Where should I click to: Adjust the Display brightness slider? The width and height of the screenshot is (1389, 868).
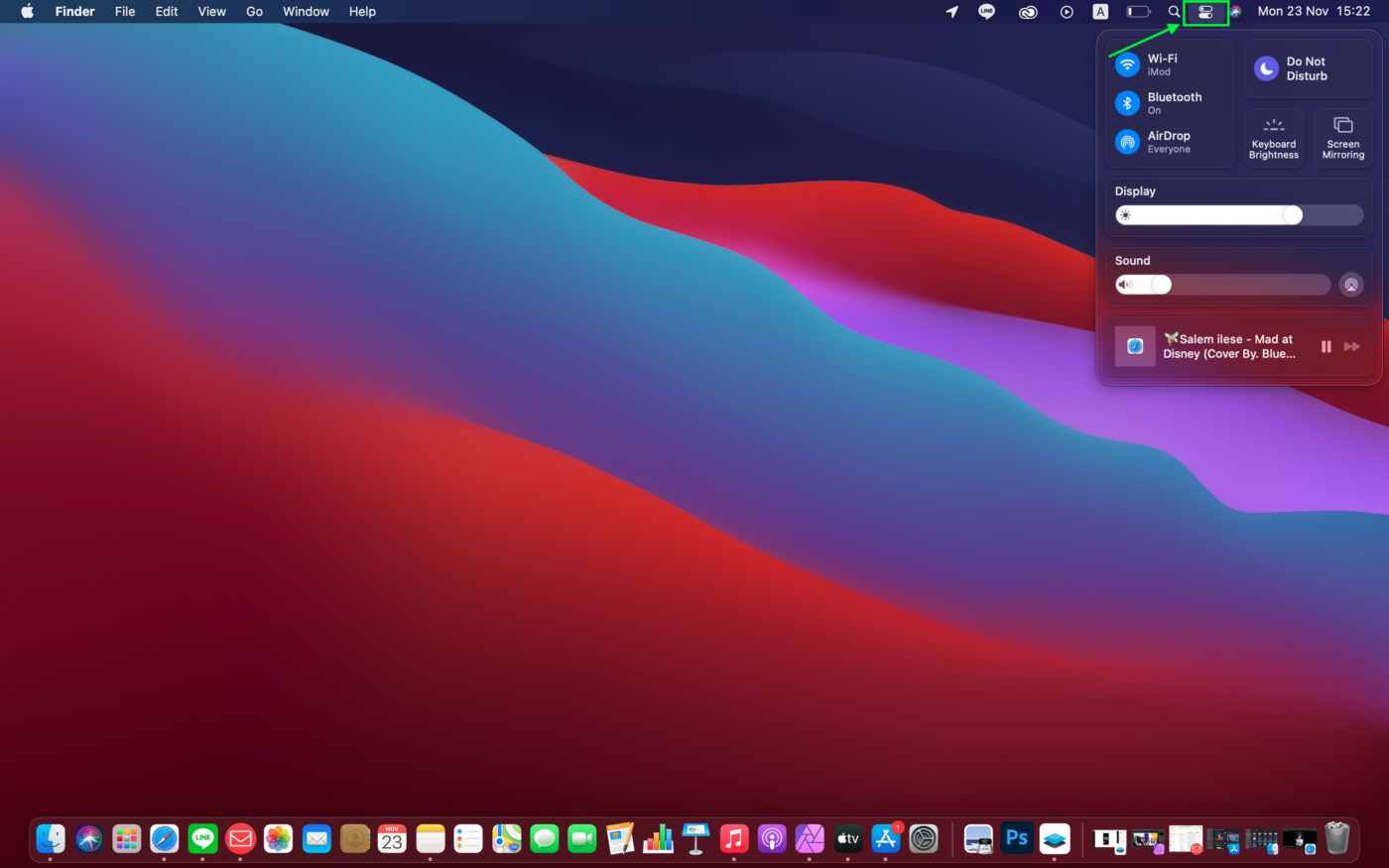point(1290,214)
